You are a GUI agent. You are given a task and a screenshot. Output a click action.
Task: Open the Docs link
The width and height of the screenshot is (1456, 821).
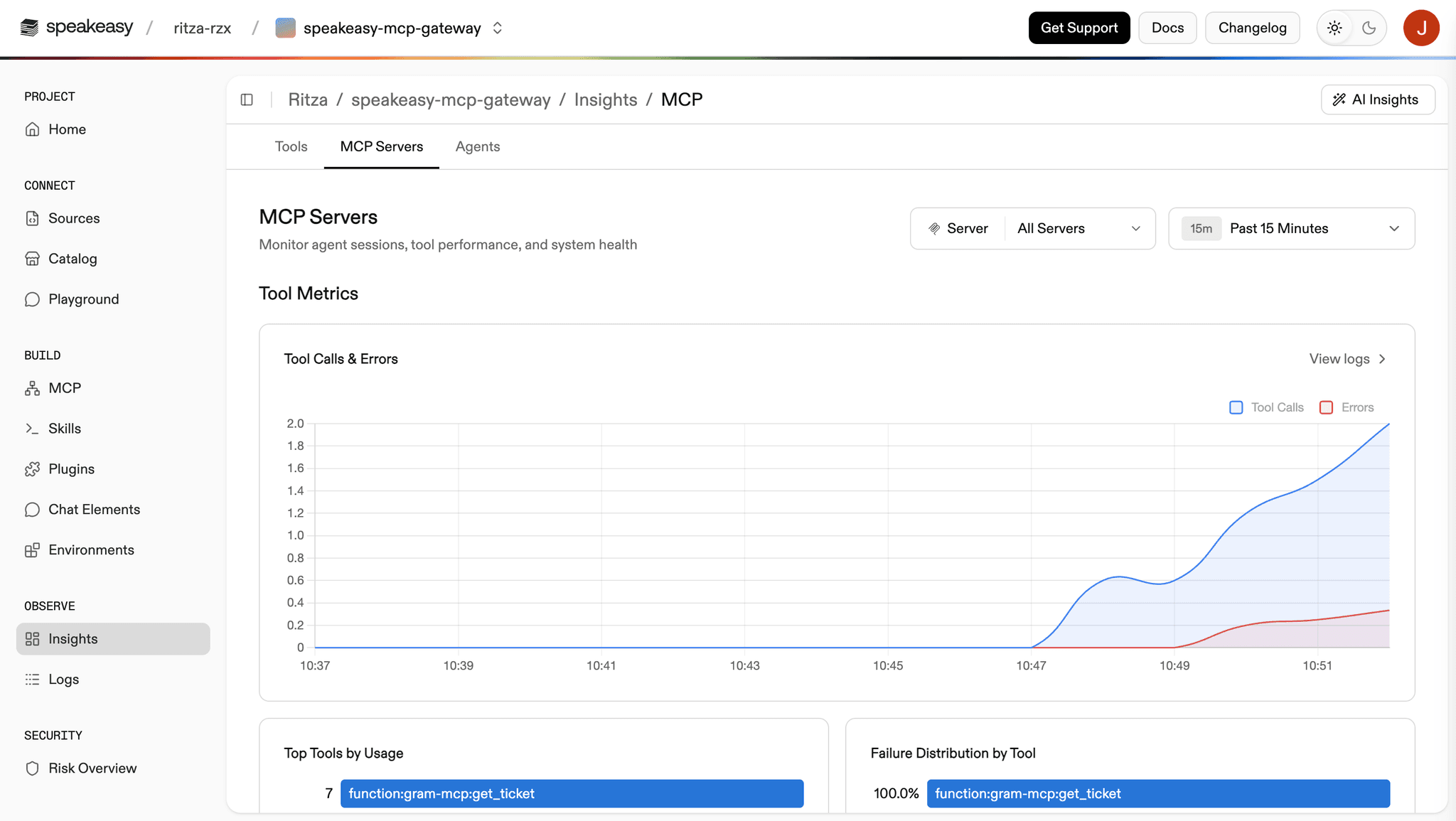coord(1167,28)
